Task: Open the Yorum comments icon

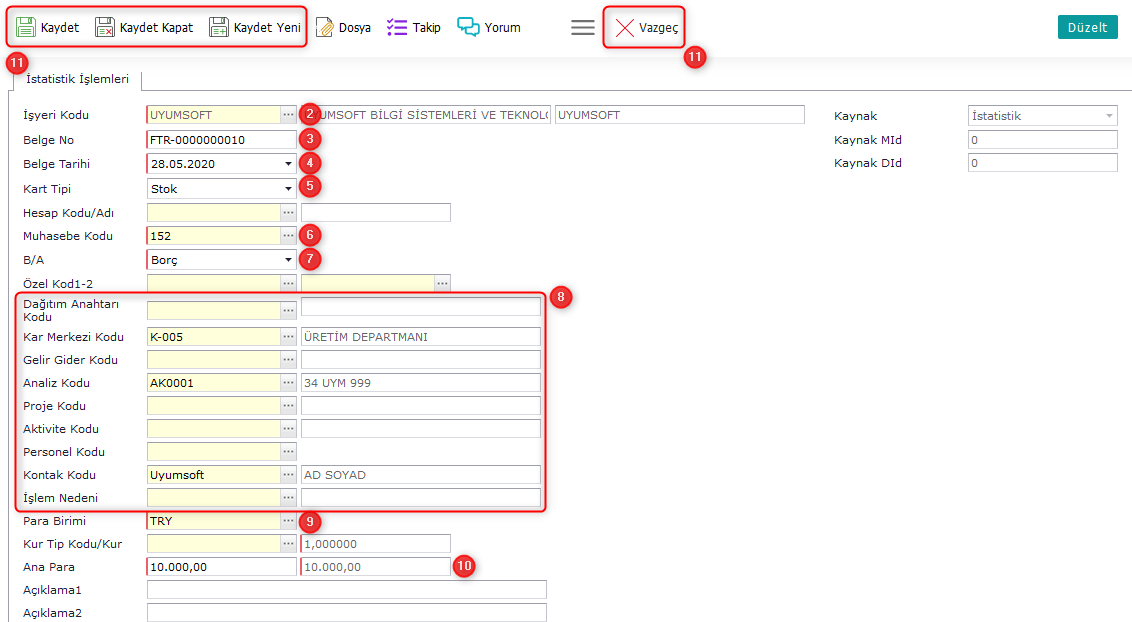Action: pos(468,27)
